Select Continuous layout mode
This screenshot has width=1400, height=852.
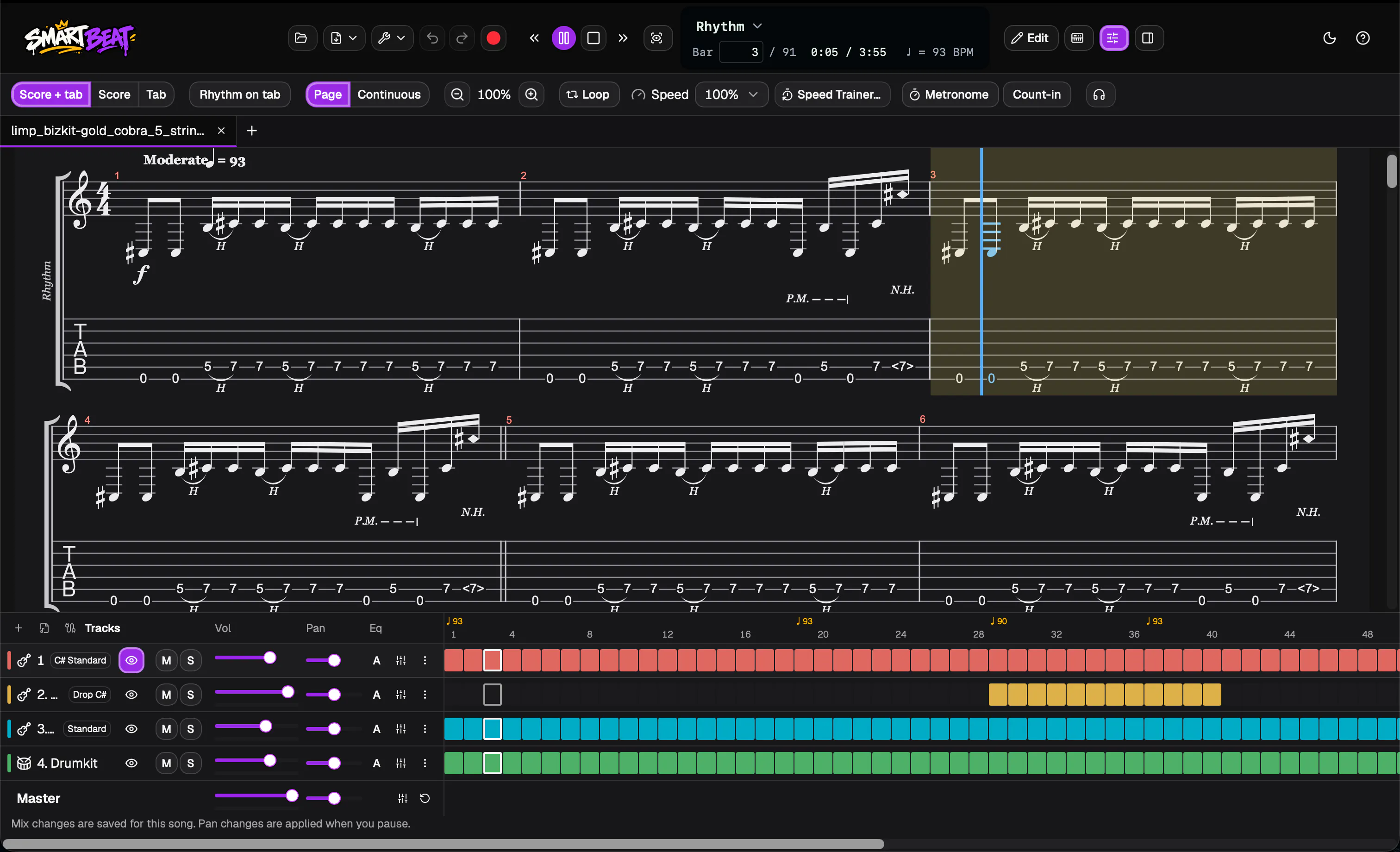(389, 94)
